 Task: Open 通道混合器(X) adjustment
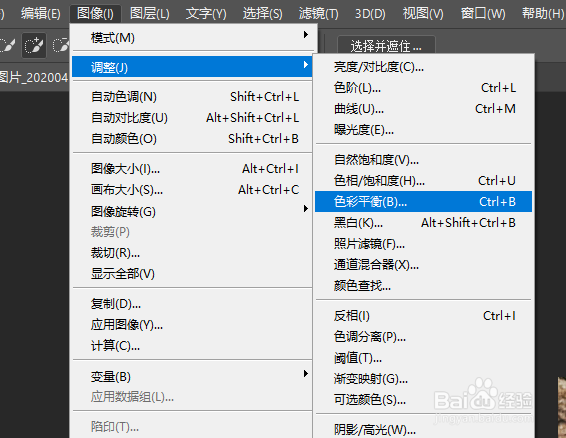(x=423, y=265)
